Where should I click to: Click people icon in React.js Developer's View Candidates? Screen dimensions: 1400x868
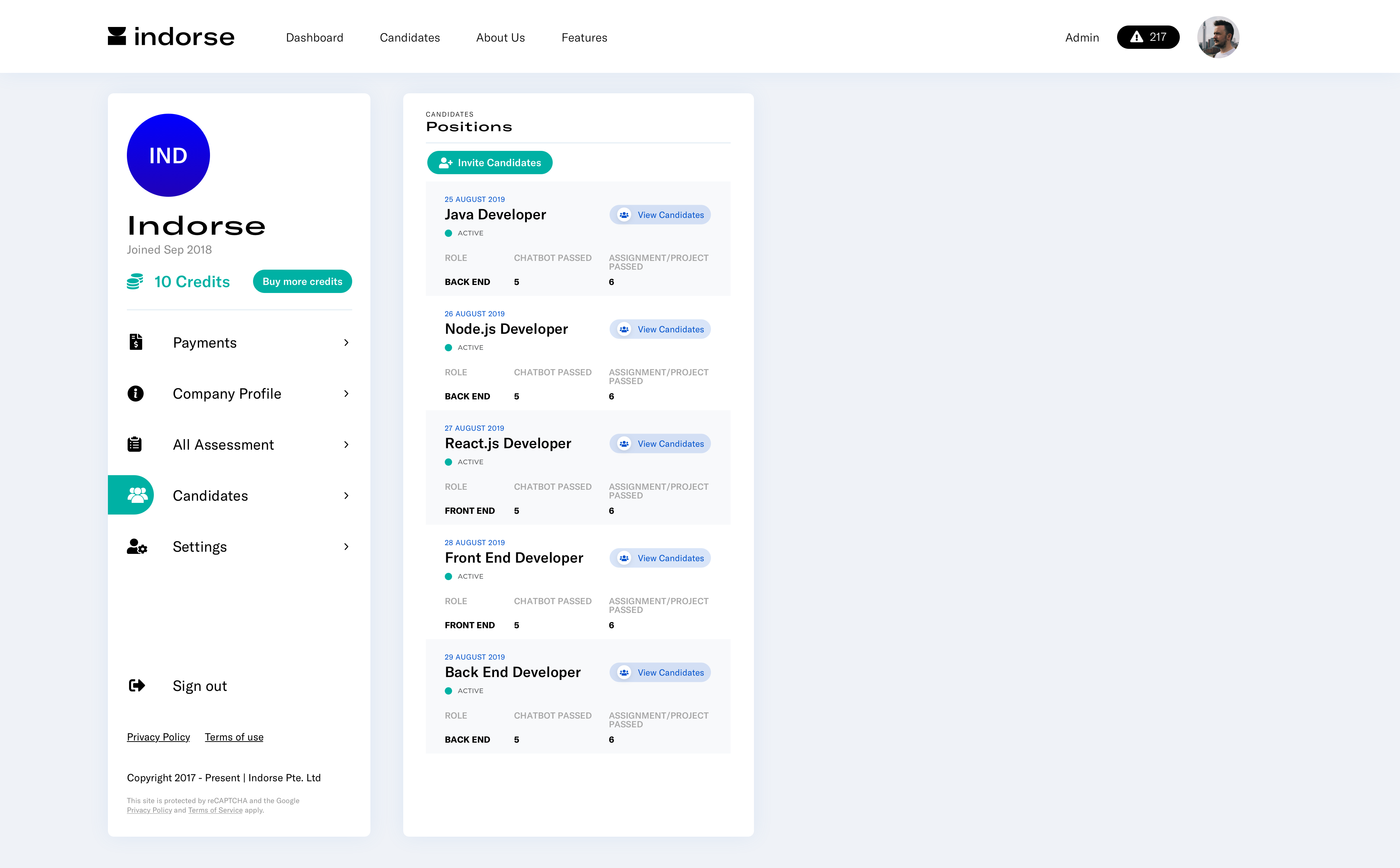pos(624,443)
